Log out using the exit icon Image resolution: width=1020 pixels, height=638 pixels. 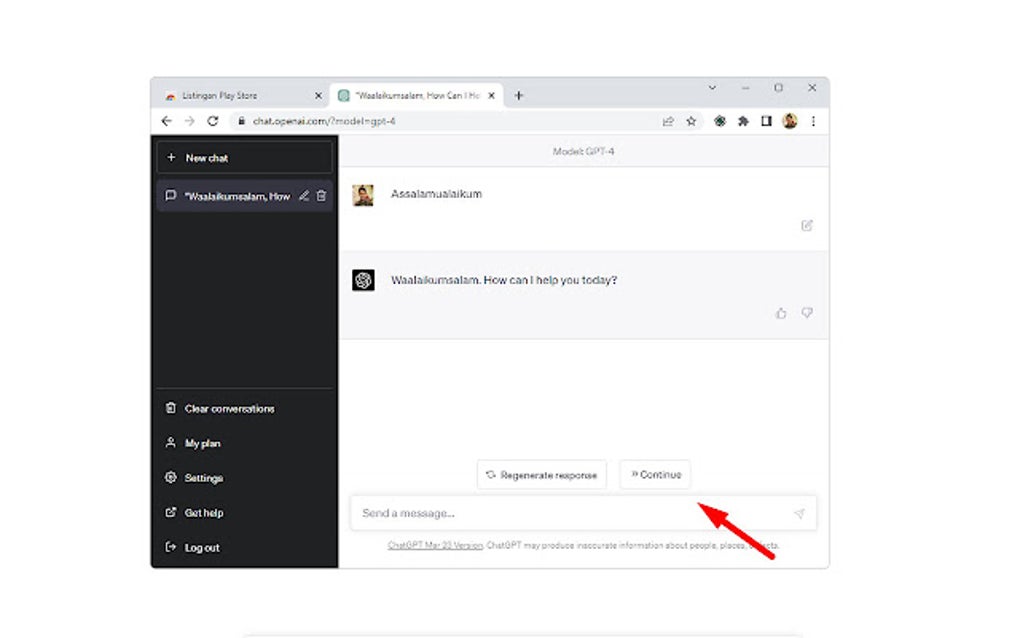[x=171, y=547]
